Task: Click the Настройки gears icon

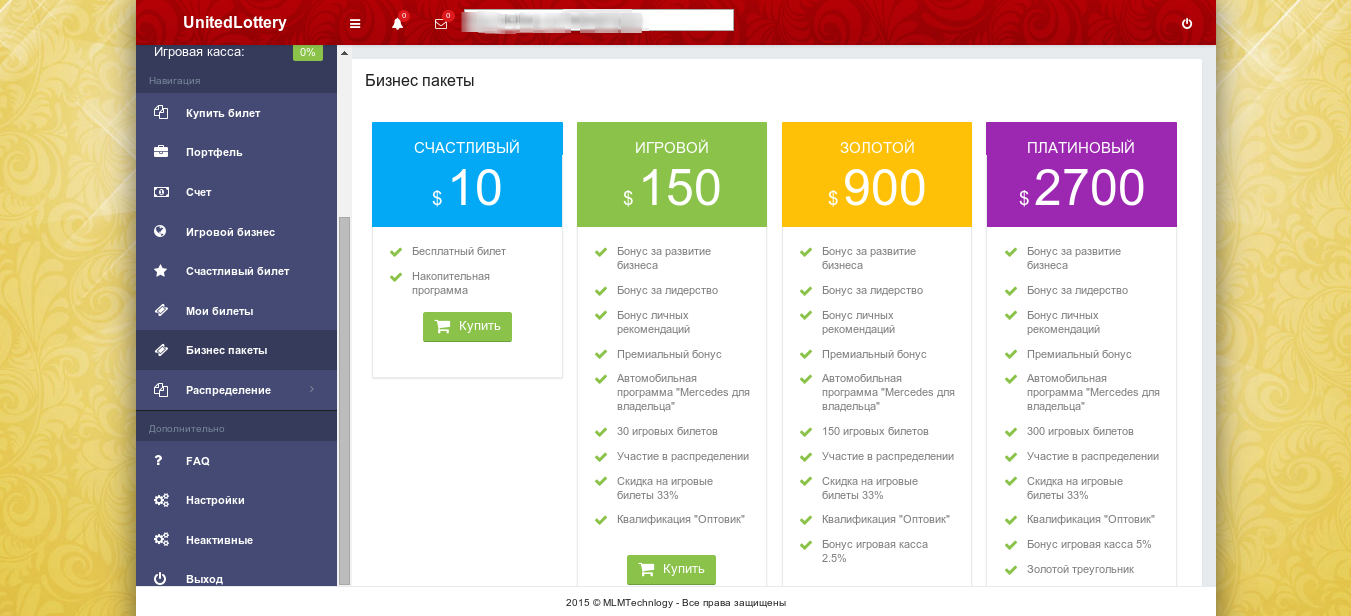Action: (x=161, y=500)
